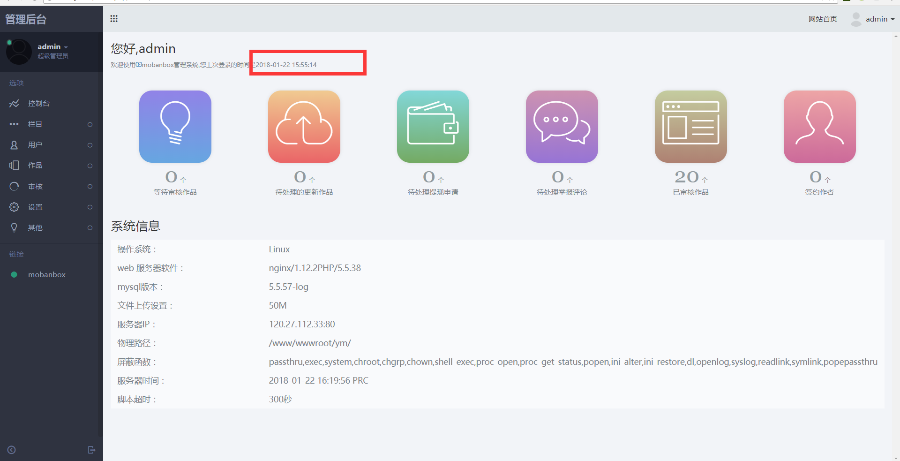
Task: Click the user avatar in top bar
Action: (x=856, y=19)
